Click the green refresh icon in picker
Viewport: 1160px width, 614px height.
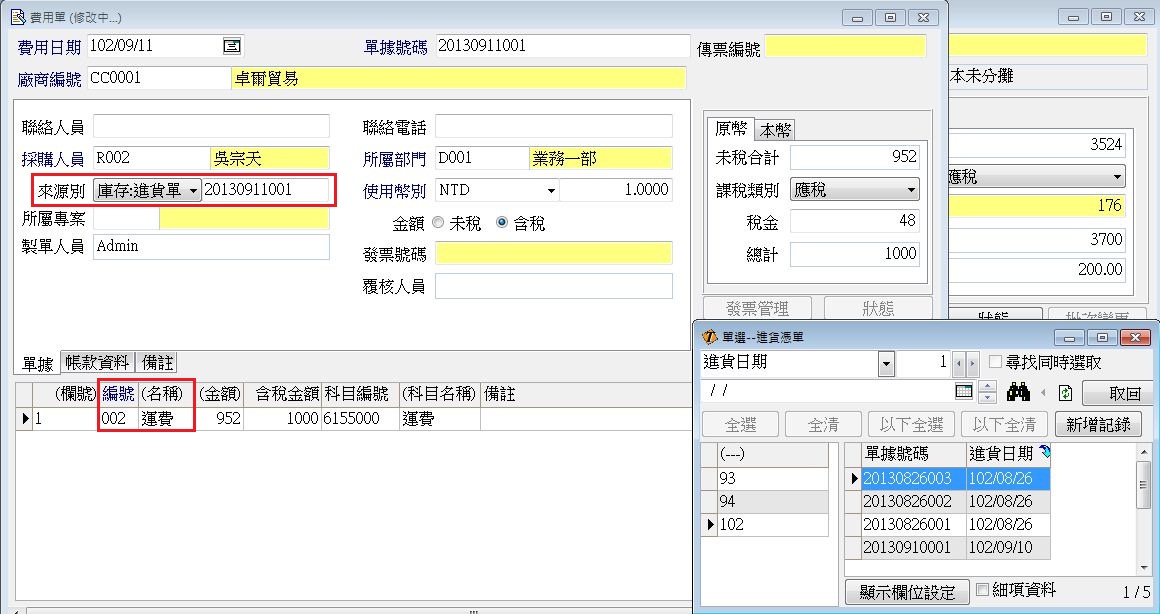pyautogui.click(x=1065, y=393)
